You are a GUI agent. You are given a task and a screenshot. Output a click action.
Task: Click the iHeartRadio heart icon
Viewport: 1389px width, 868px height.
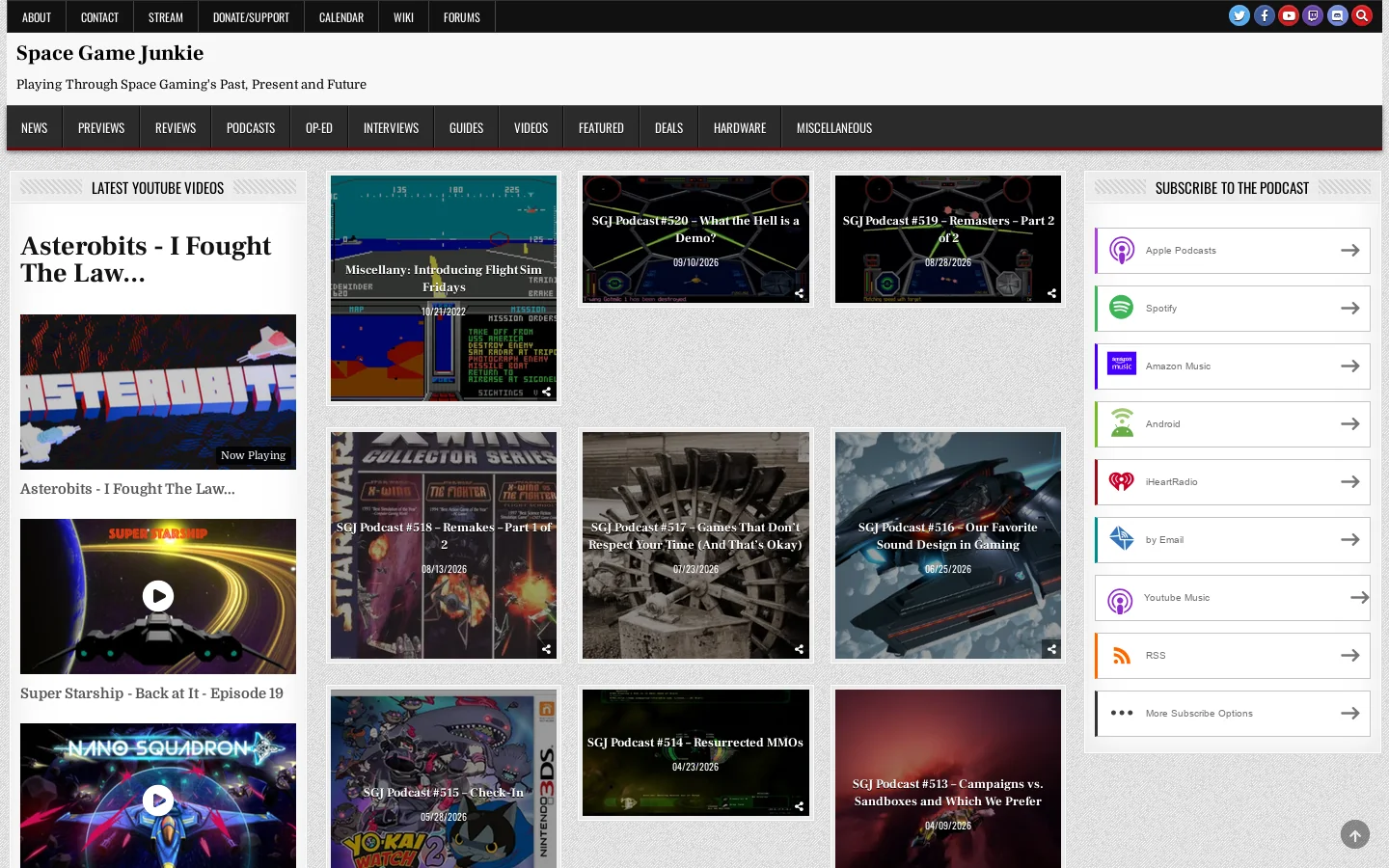[x=1121, y=481]
